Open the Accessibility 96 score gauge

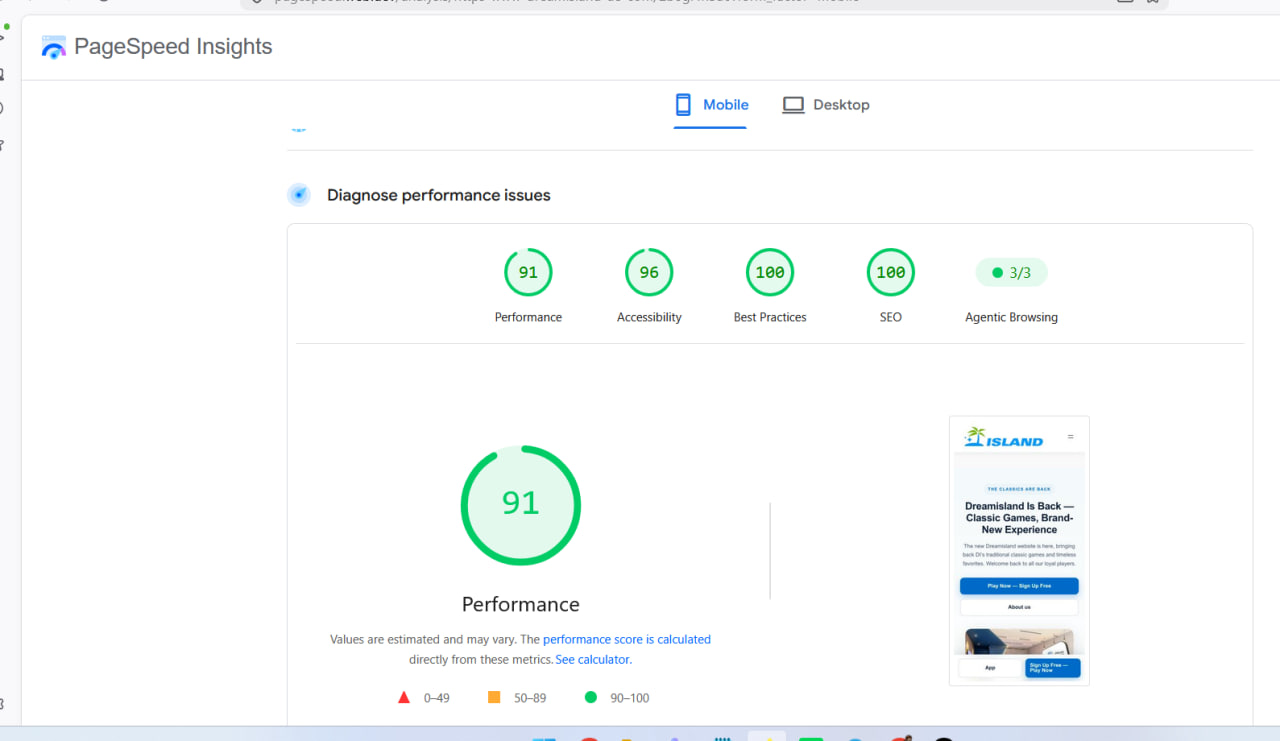point(649,272)
